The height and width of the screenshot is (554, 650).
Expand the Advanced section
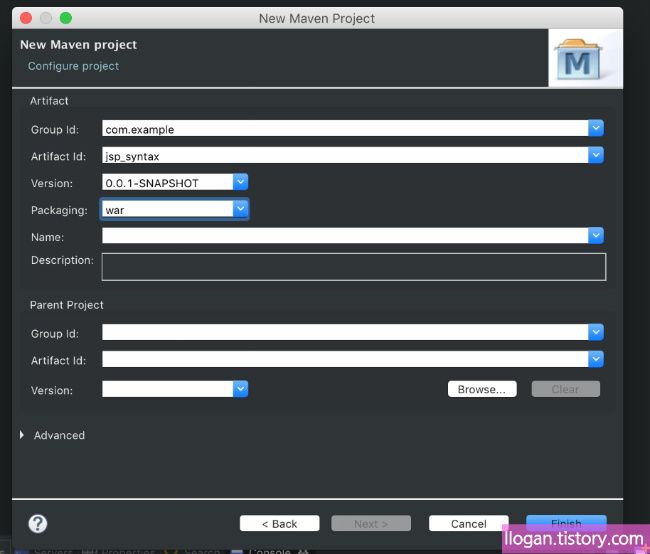[x=22, y=435]
